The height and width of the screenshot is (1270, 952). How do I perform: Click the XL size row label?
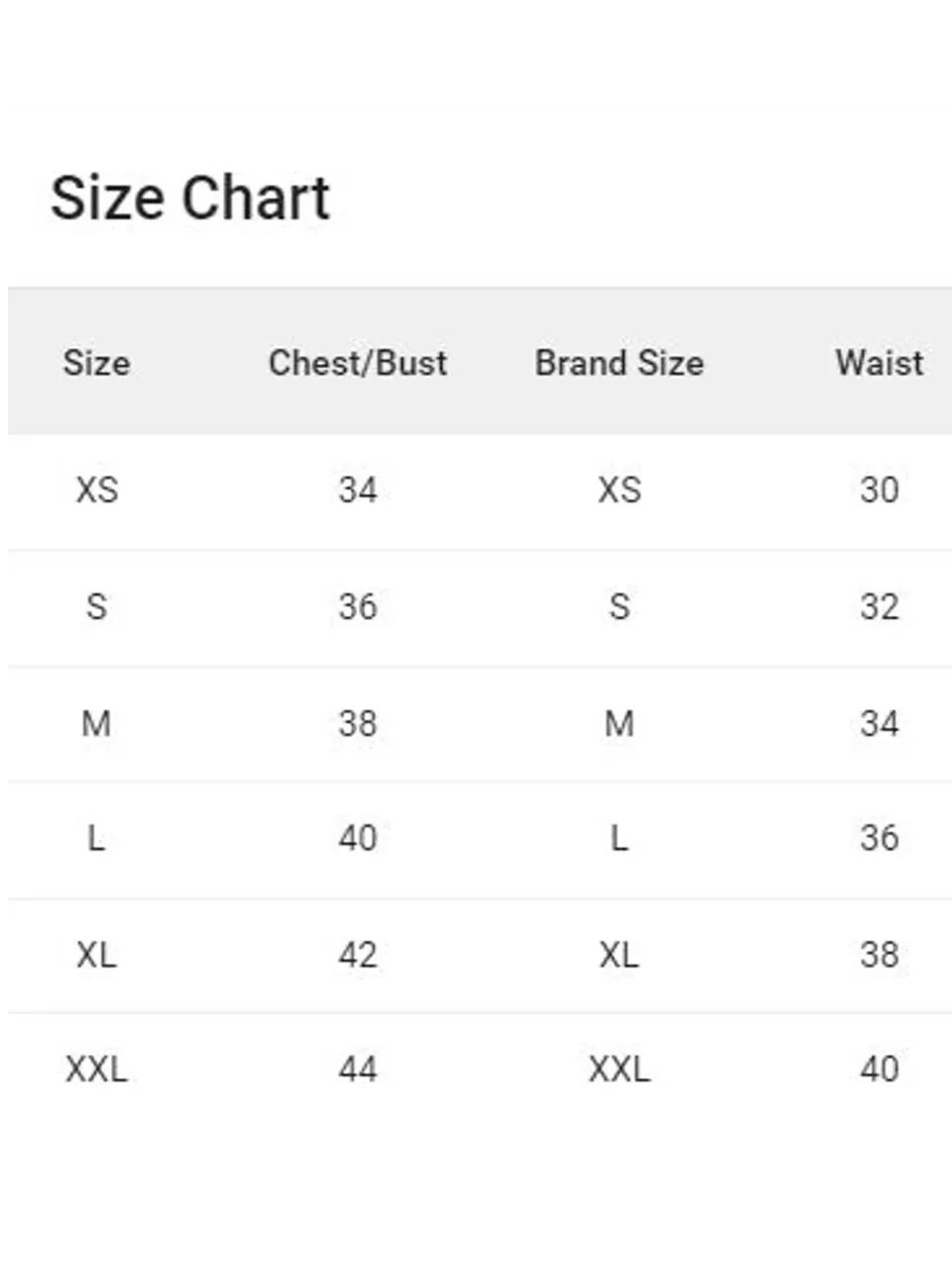[96, 954]
